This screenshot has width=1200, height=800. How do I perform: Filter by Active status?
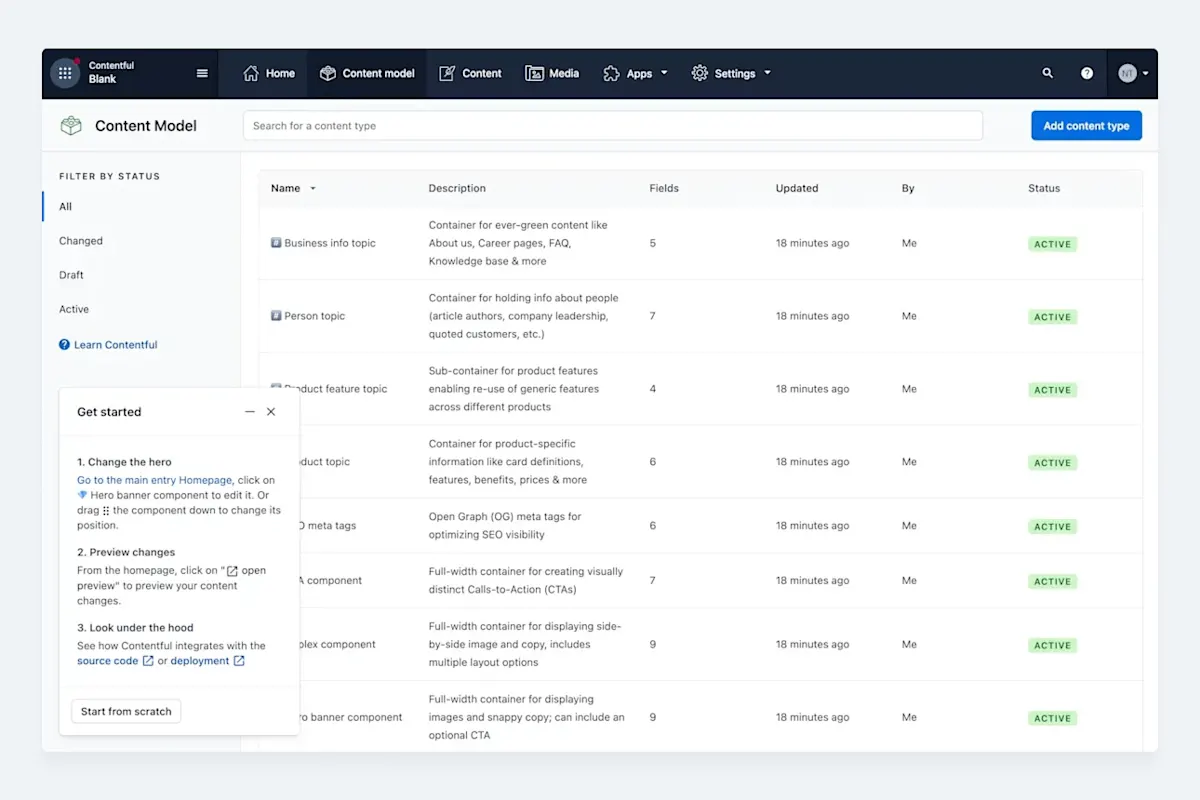[x=74, y=309]
